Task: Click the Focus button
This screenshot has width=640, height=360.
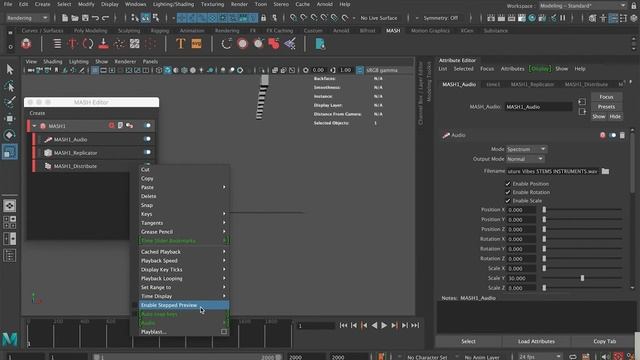Action: (x=607, y=97)
